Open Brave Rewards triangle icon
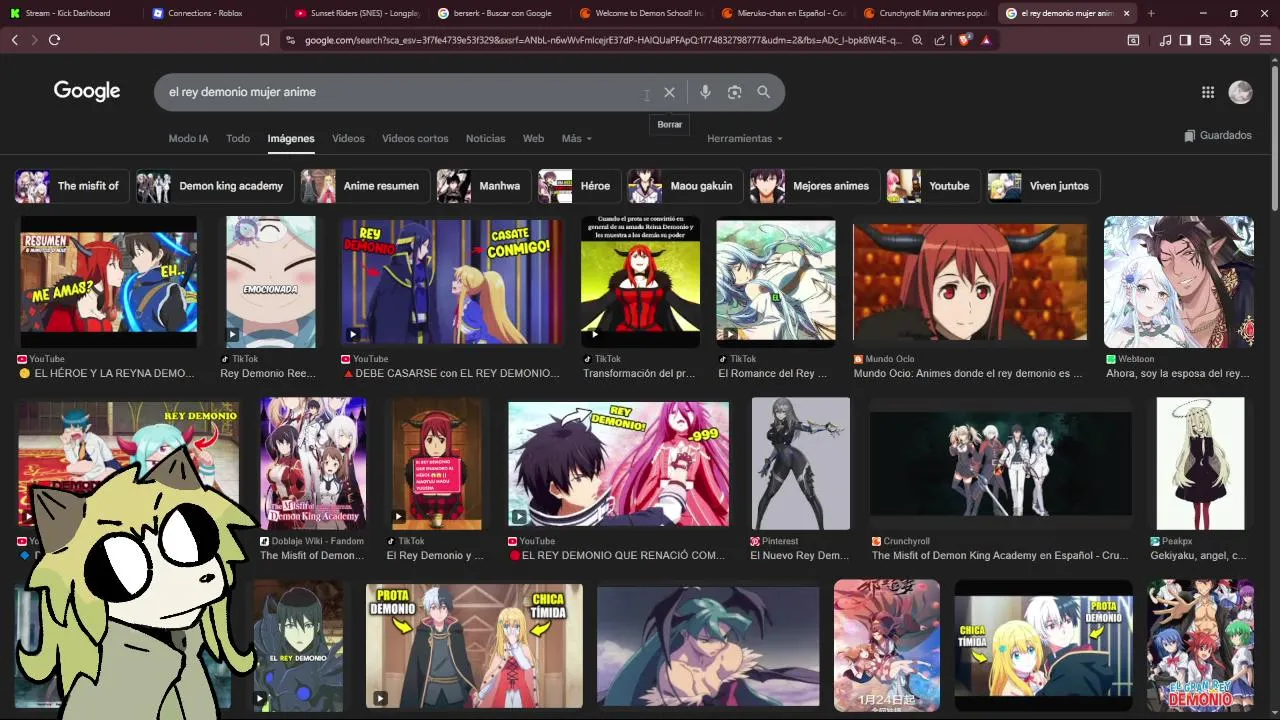 click(986, 40)
